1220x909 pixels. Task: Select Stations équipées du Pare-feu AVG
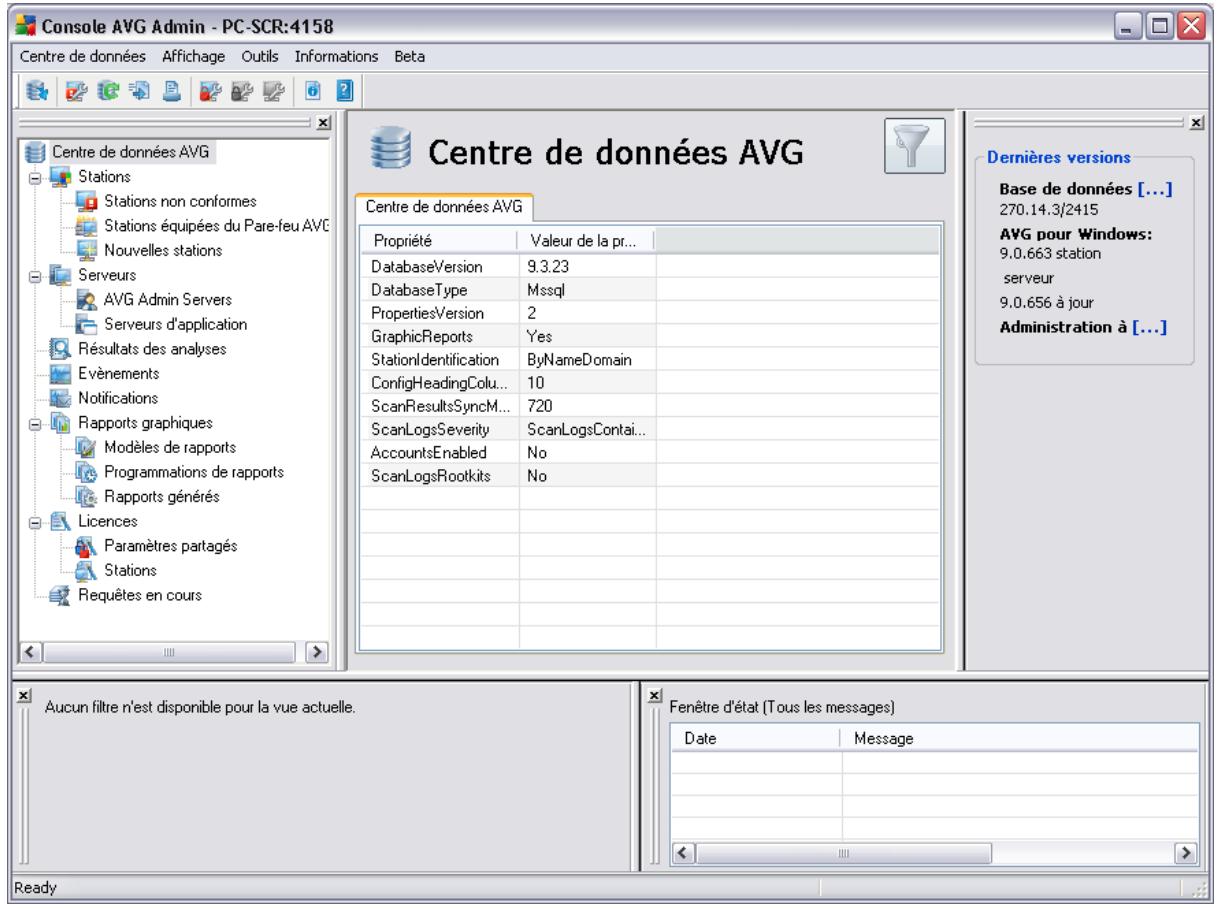pos(217,225)
